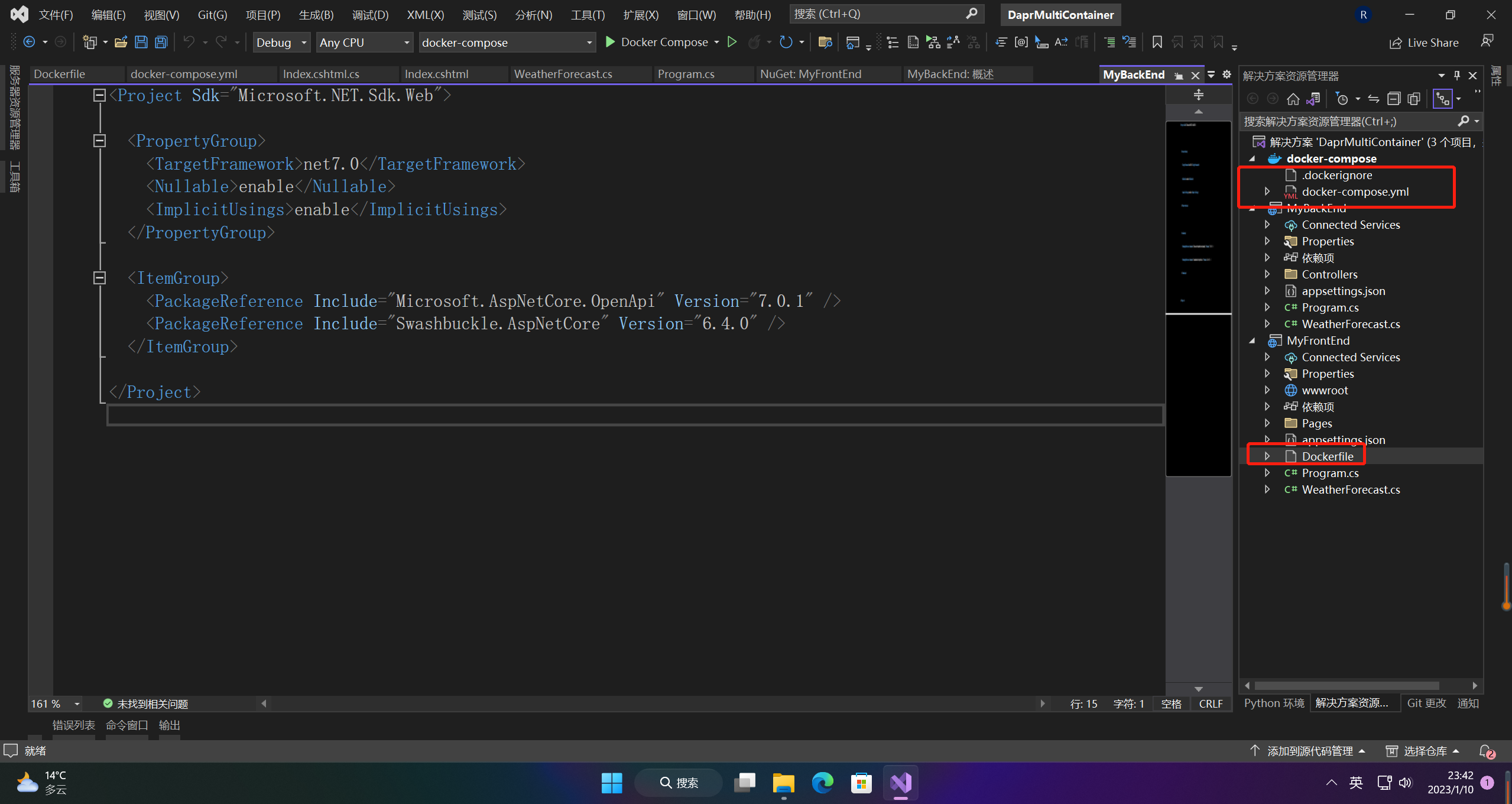Expand the Dockerfile node in MyFrontEnd
This screenshot has width=1512, height=804.
click(x=1267, y=456)
